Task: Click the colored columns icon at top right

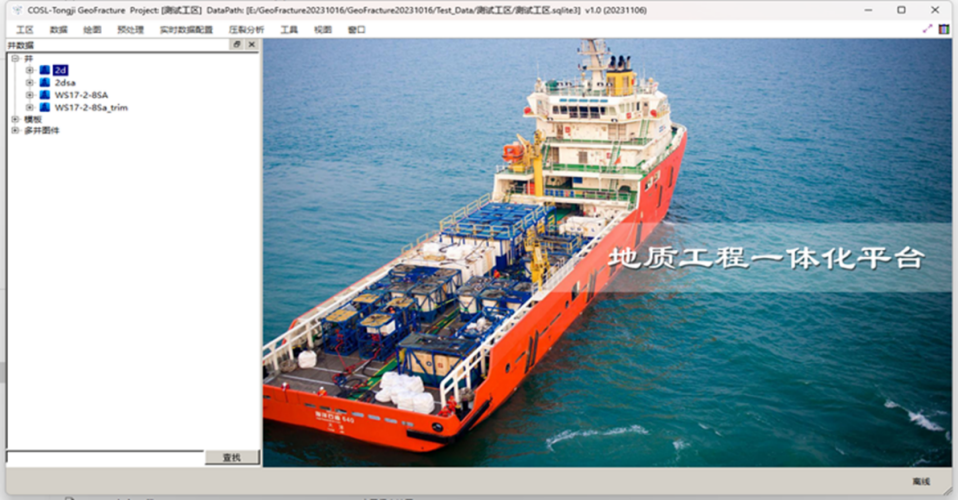Action: tap(944, 30)
